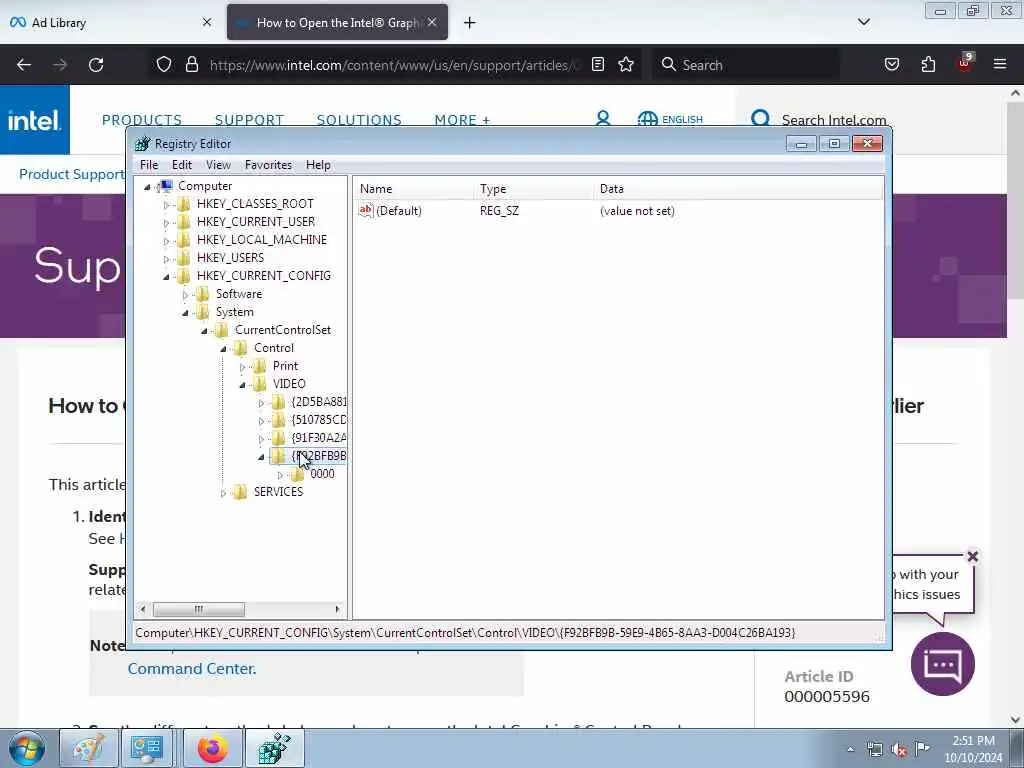Click the Firefox back arrow
This screenshot has height=768, width=1024.
point(24,65)
